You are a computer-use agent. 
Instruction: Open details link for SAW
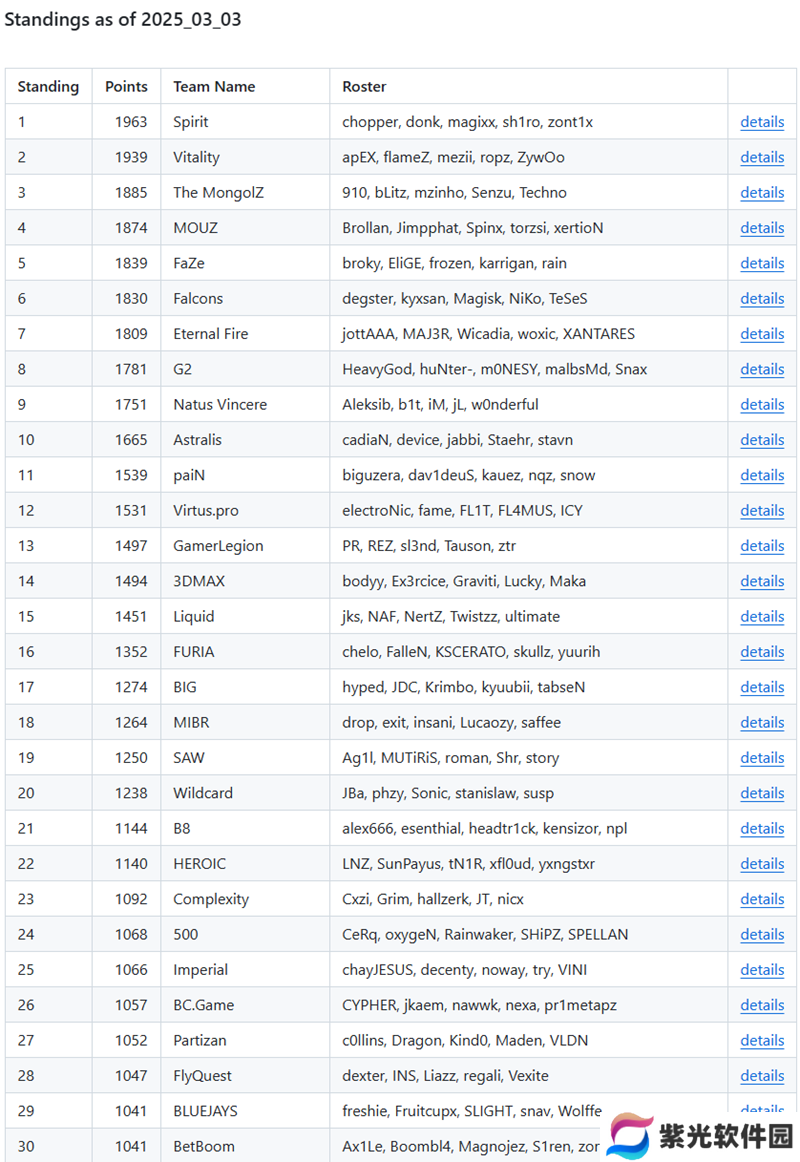(x=761, y=757)
